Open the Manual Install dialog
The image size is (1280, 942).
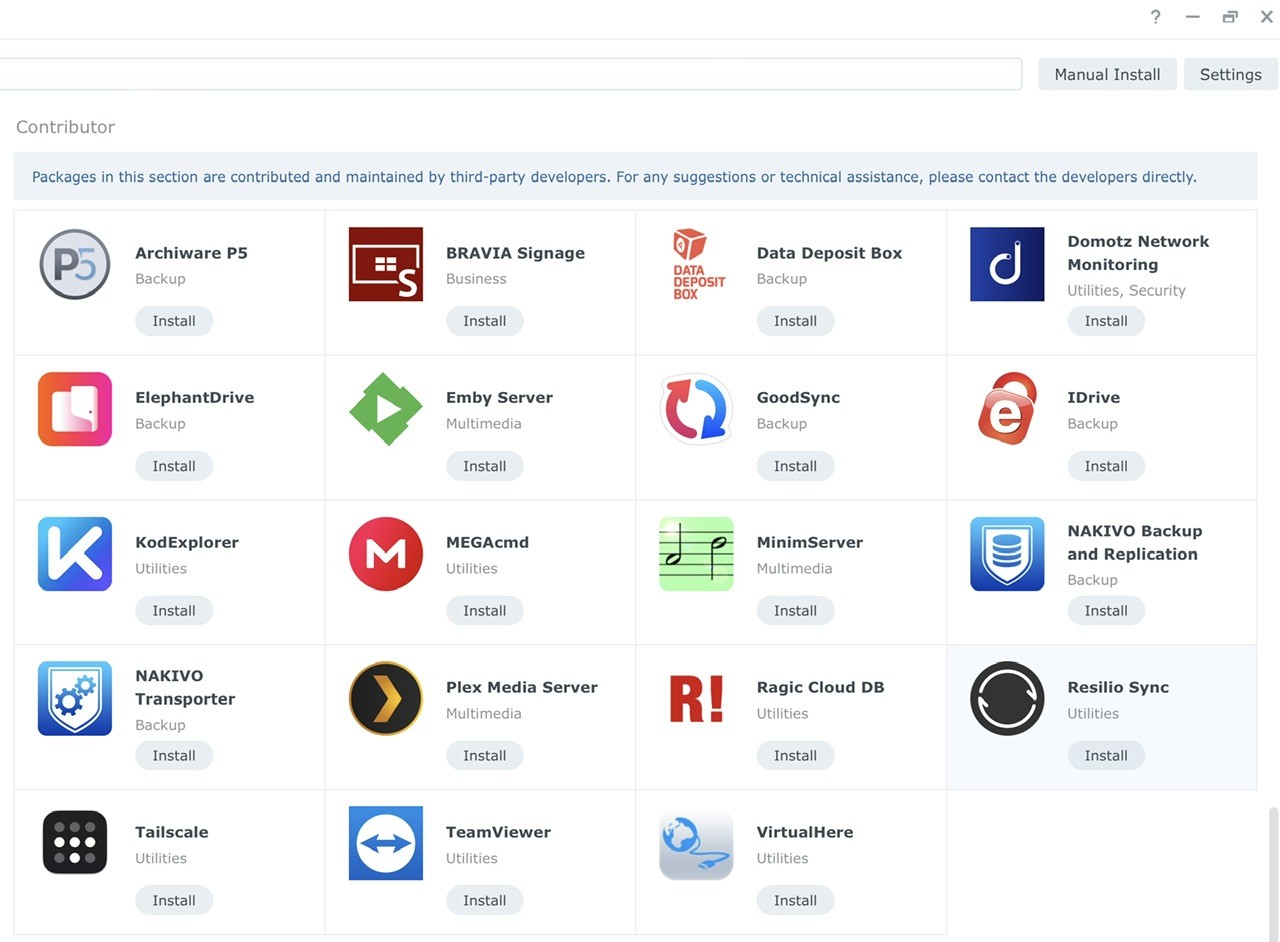(x=1107, y=74)
